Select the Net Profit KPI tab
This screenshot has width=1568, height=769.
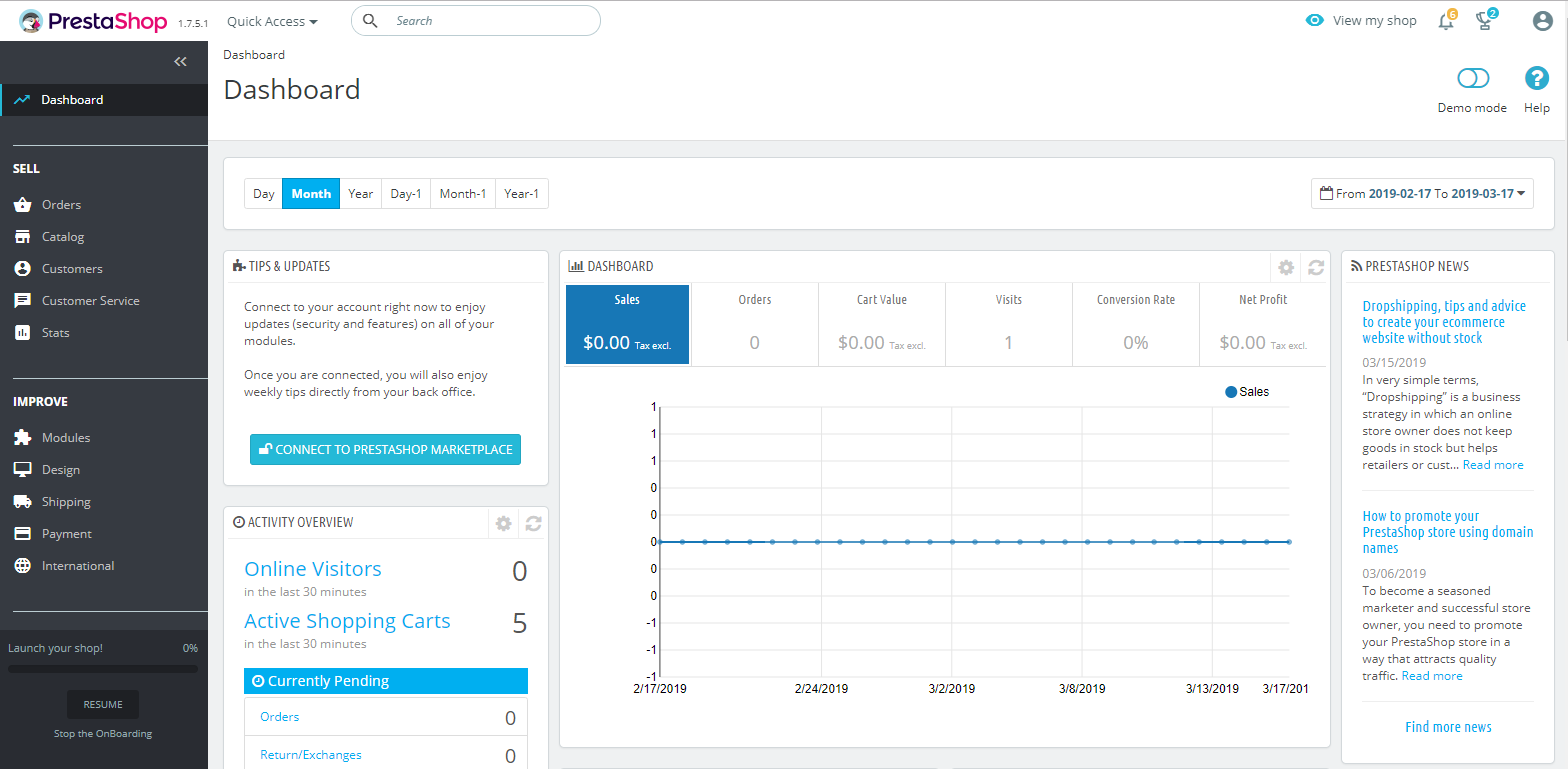pyautogui.click(x=1262, y=325)
